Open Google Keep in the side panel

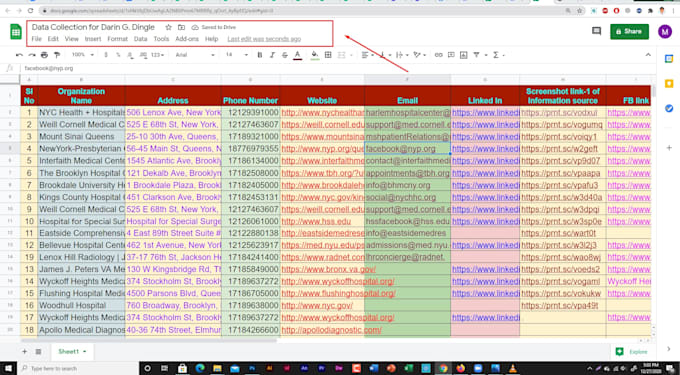pyautogui.click(x=669, y=84)
